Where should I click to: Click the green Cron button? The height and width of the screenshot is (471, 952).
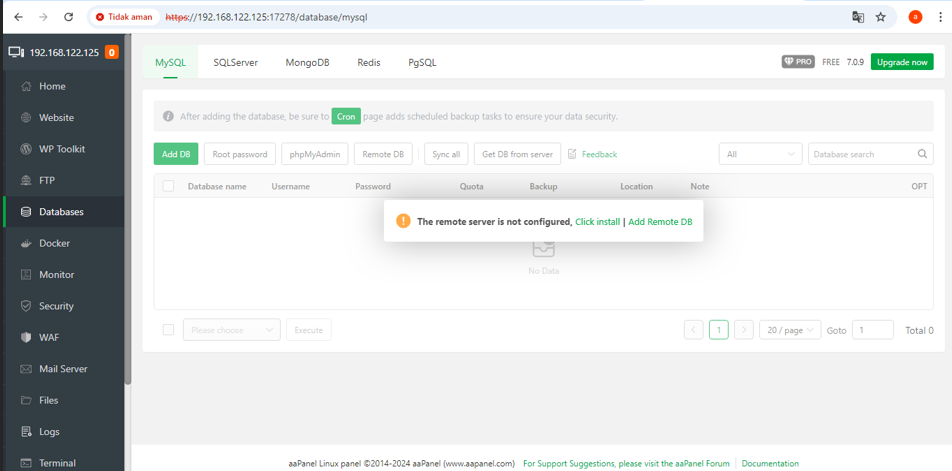[x=346, y=117]
